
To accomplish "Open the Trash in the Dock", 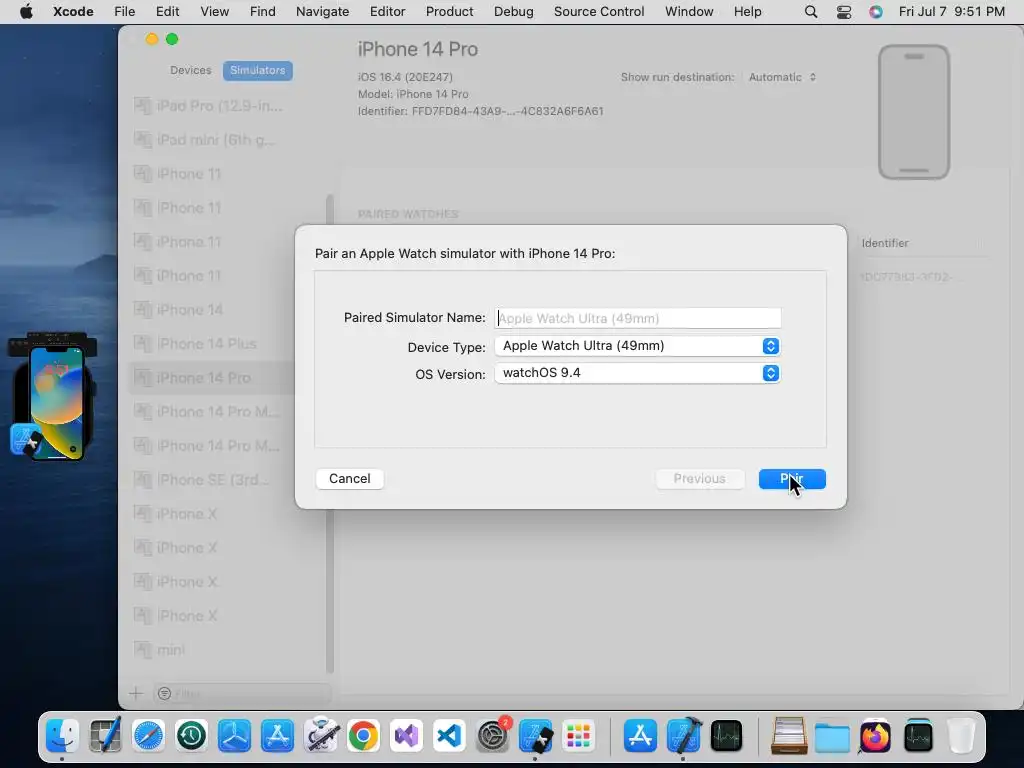I will pos(961,736).
